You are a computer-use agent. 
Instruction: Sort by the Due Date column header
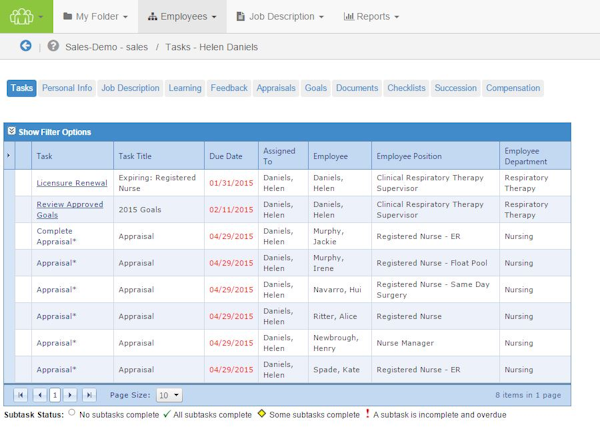click(225, 156)
